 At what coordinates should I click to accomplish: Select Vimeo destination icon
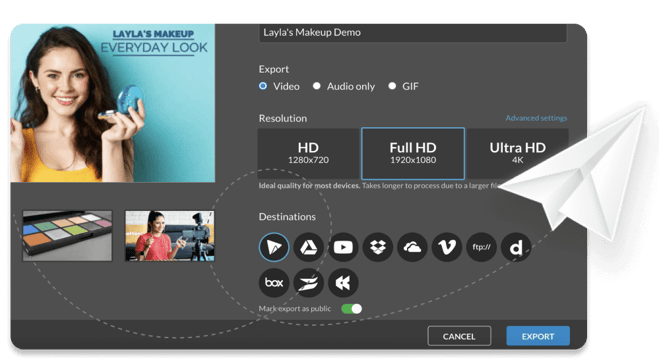447,247
